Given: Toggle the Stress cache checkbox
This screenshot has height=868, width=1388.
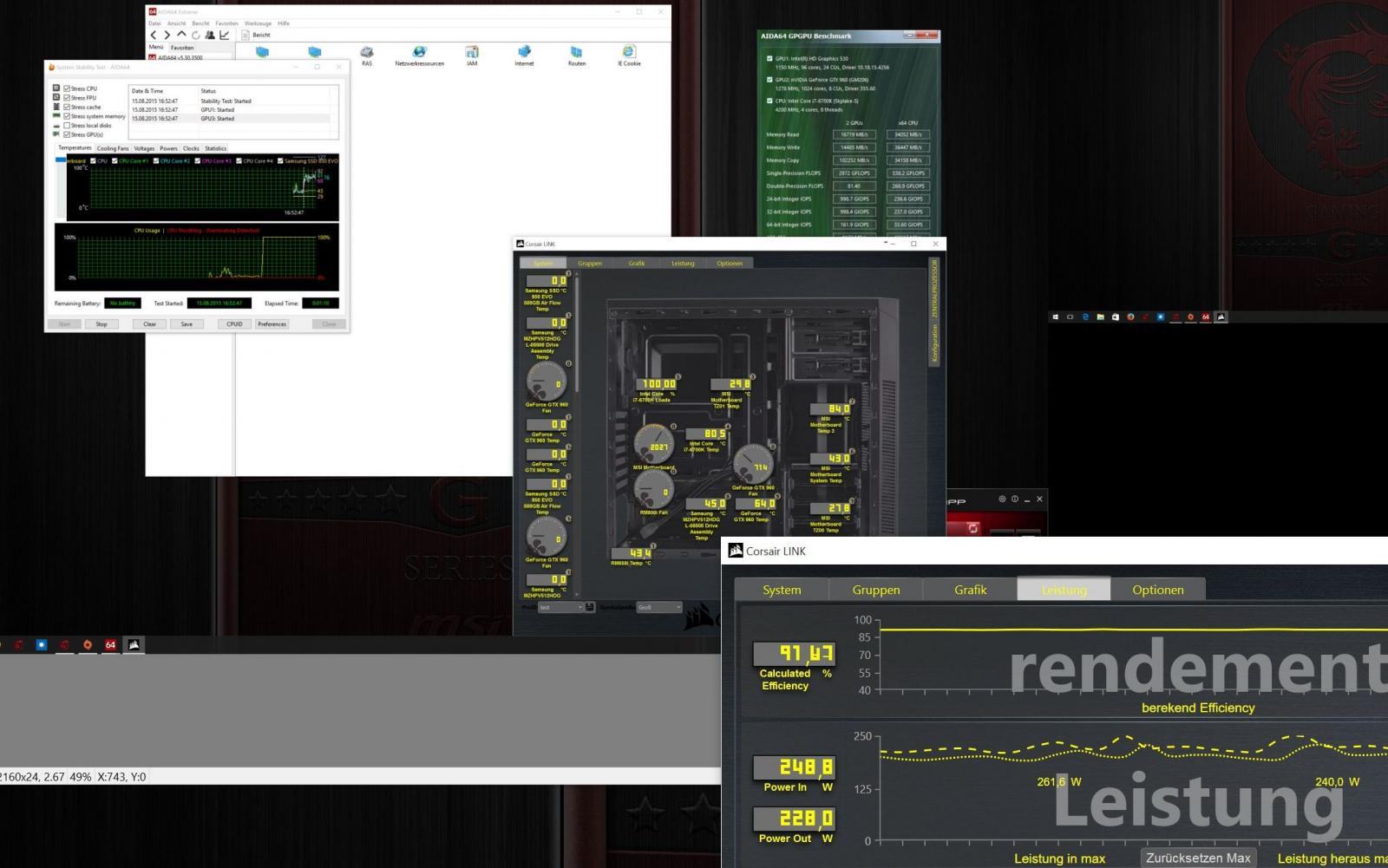Looking at the screenshot, I should pyautogui.click(x=67, y=107).
